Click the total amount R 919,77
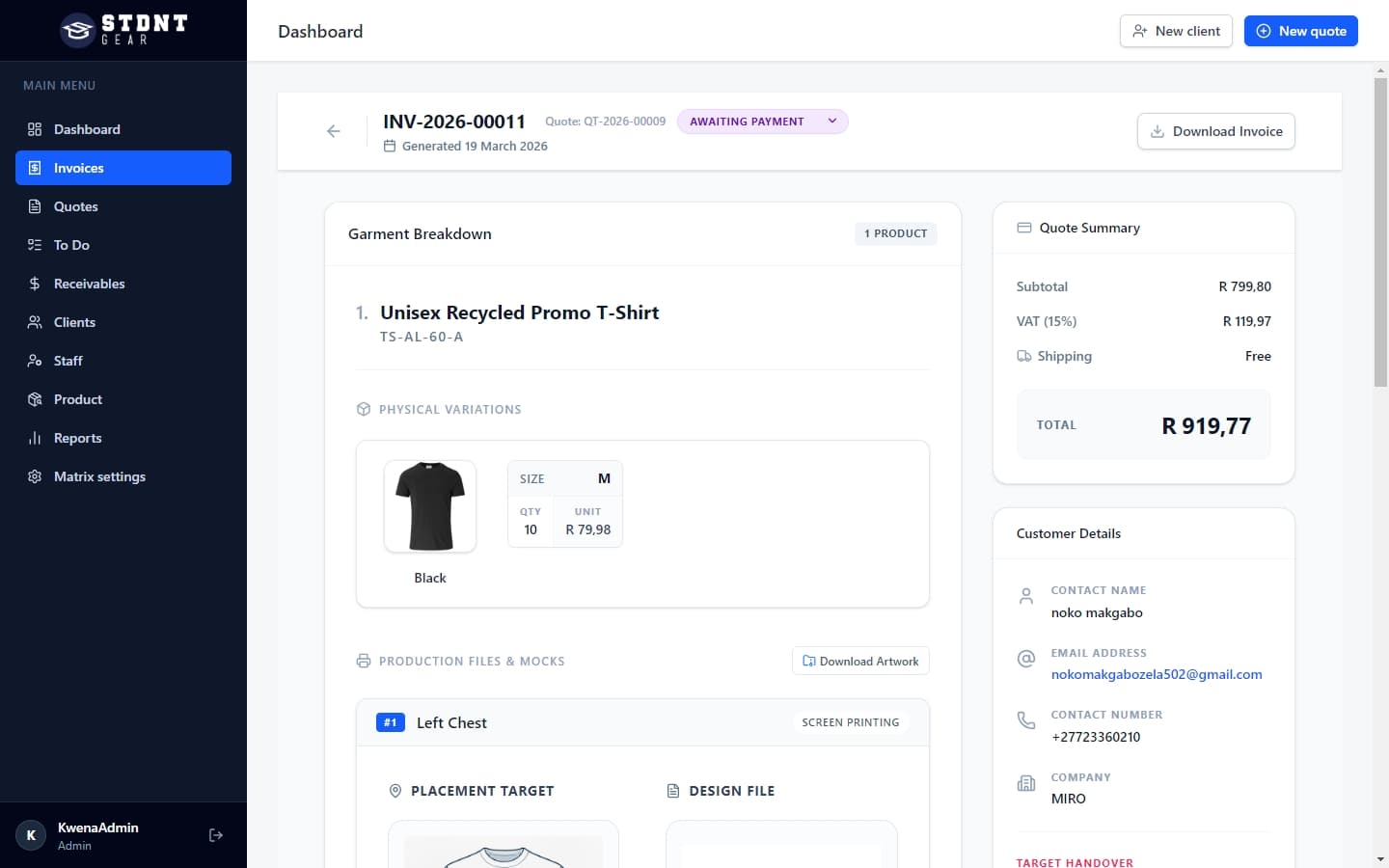The image size is (1389, 868). click(x=1207, y=426)
